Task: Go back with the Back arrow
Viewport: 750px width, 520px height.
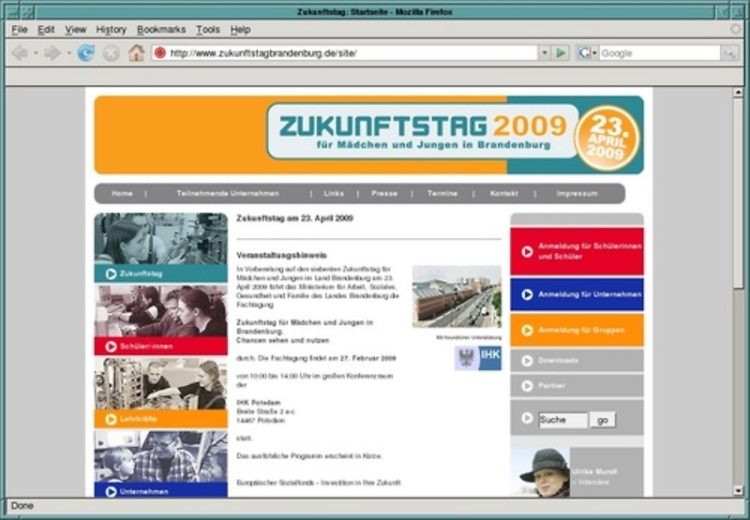Action: [x=19, y=53]
